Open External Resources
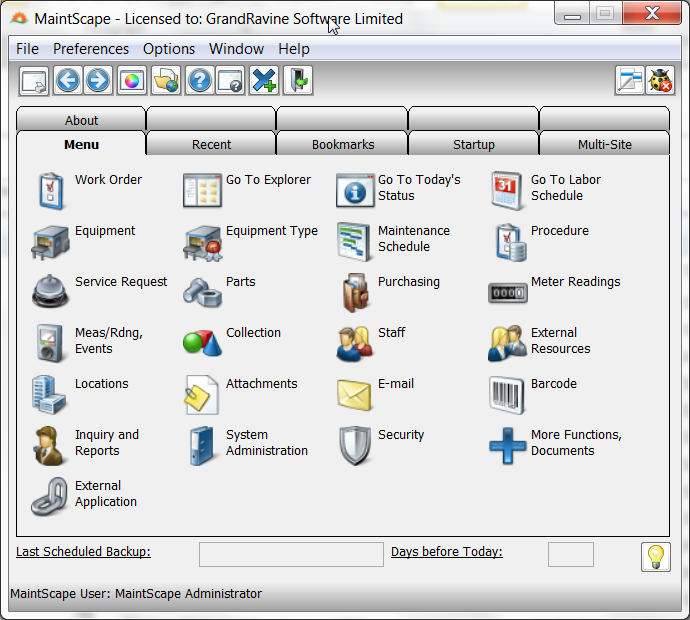Screen dimensions: 690x620 tap(507, 344)
